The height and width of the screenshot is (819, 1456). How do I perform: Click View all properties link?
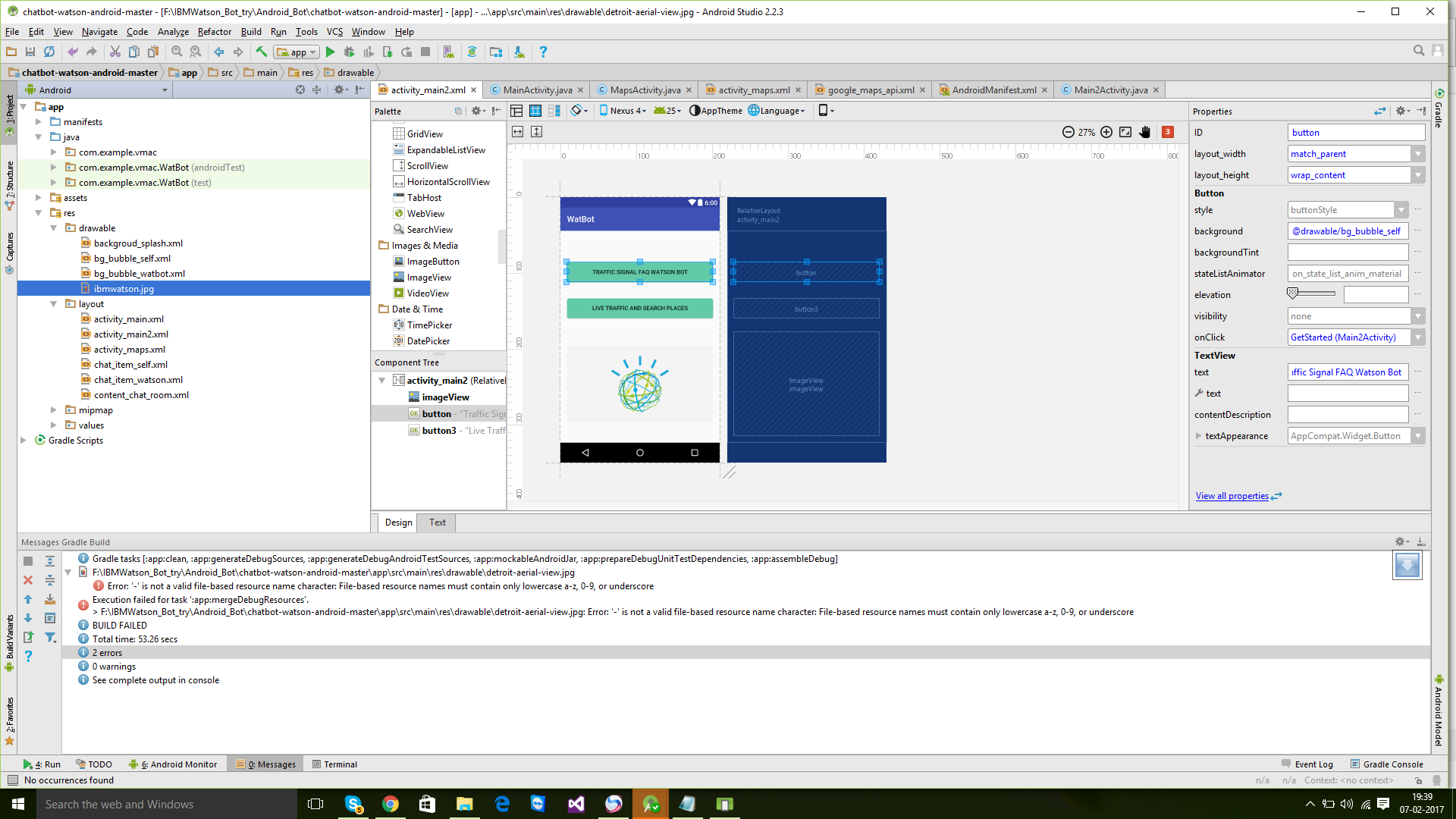(1232, 496)
